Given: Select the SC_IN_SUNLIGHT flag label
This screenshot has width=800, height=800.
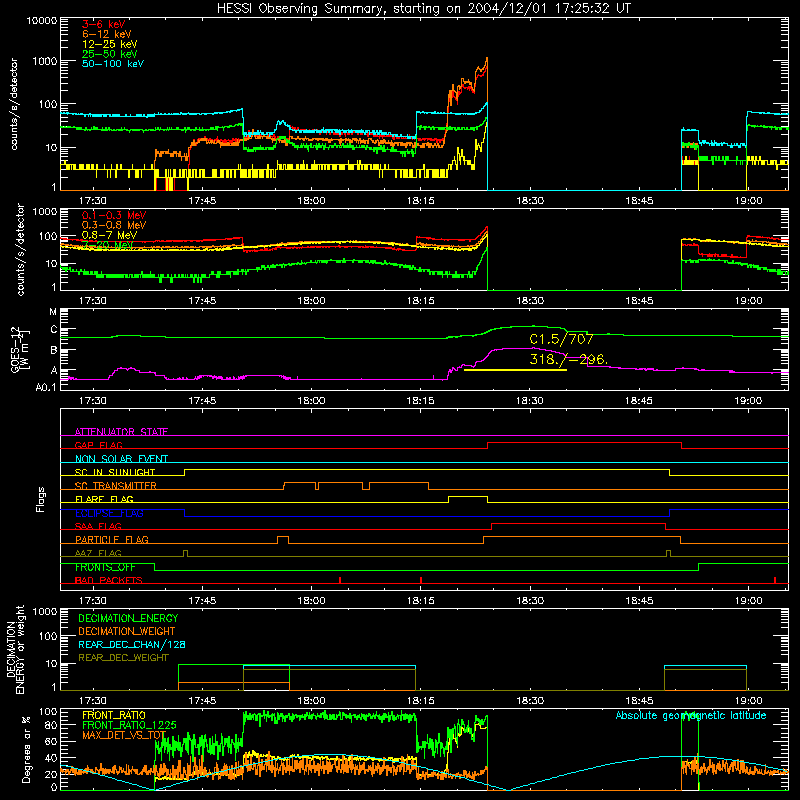Looking at the screenshot, I should [x=115, y=472].
